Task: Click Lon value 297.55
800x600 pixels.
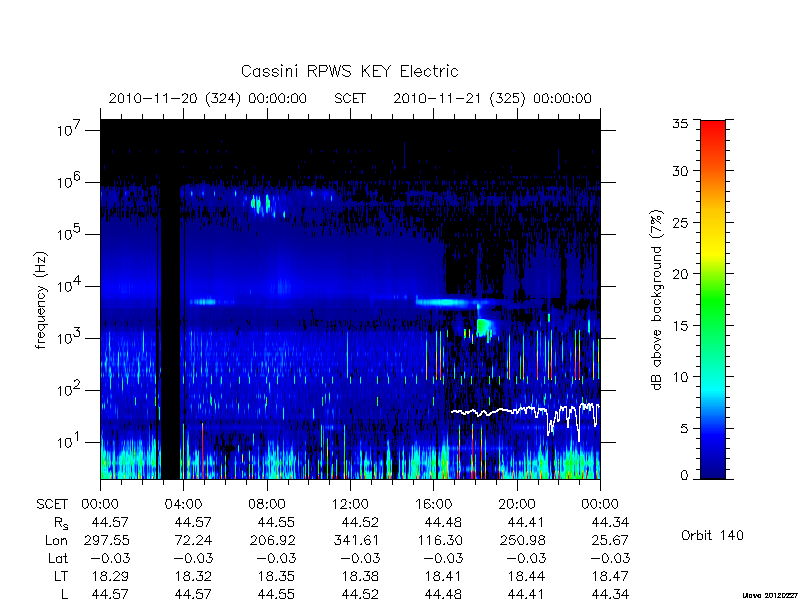Action: [x=108, y=540]
